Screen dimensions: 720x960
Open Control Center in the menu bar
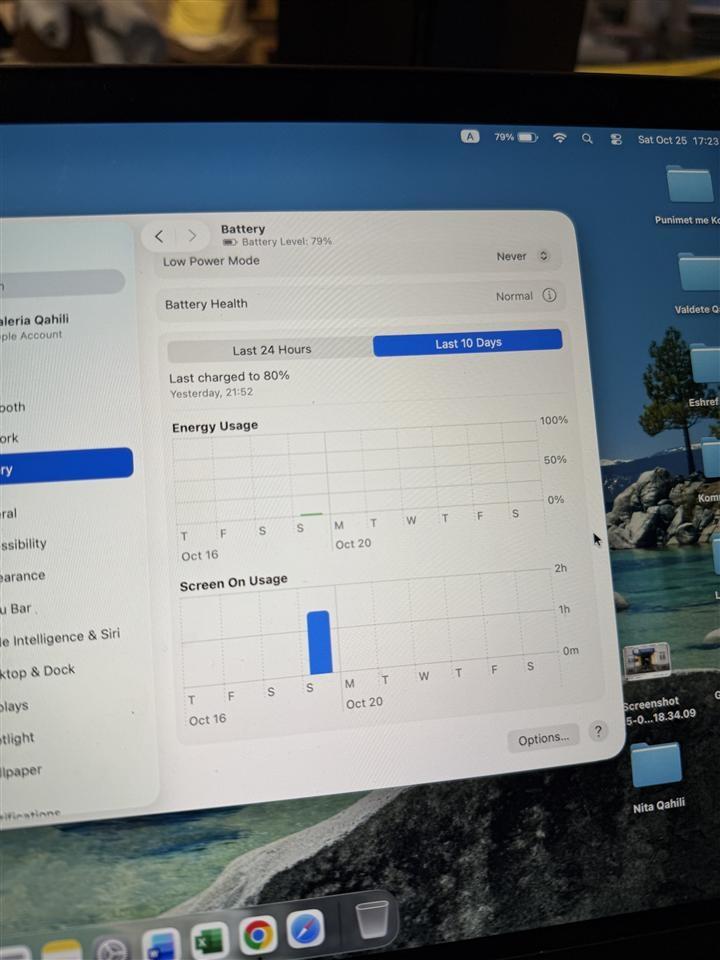pyautogui.click(x=616, y=139)
